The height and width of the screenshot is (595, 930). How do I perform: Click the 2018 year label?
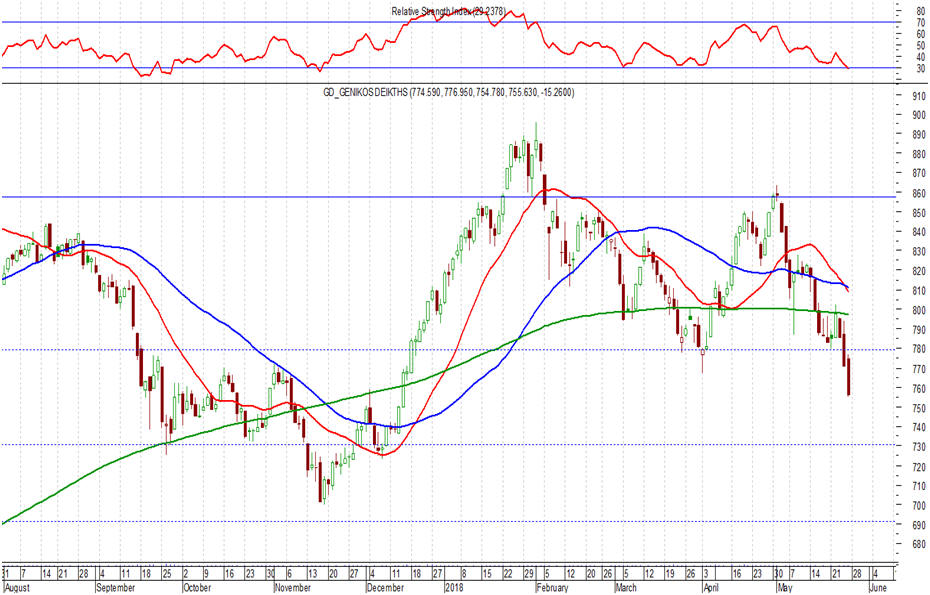coord(454,587)
